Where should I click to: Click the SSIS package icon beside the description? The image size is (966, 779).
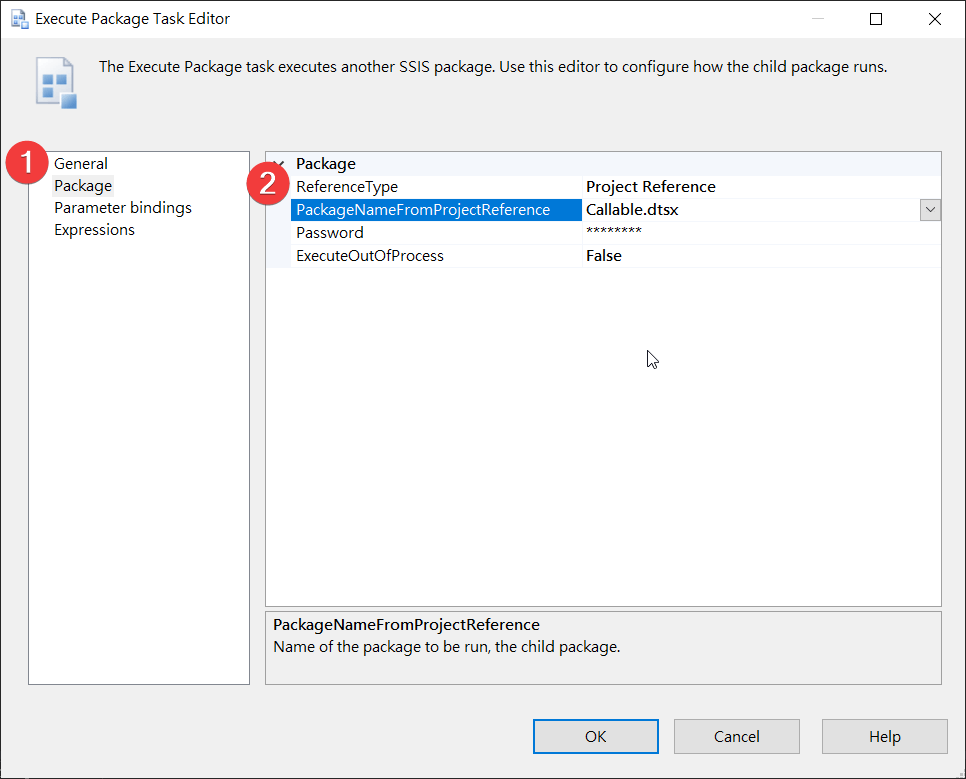56,83
